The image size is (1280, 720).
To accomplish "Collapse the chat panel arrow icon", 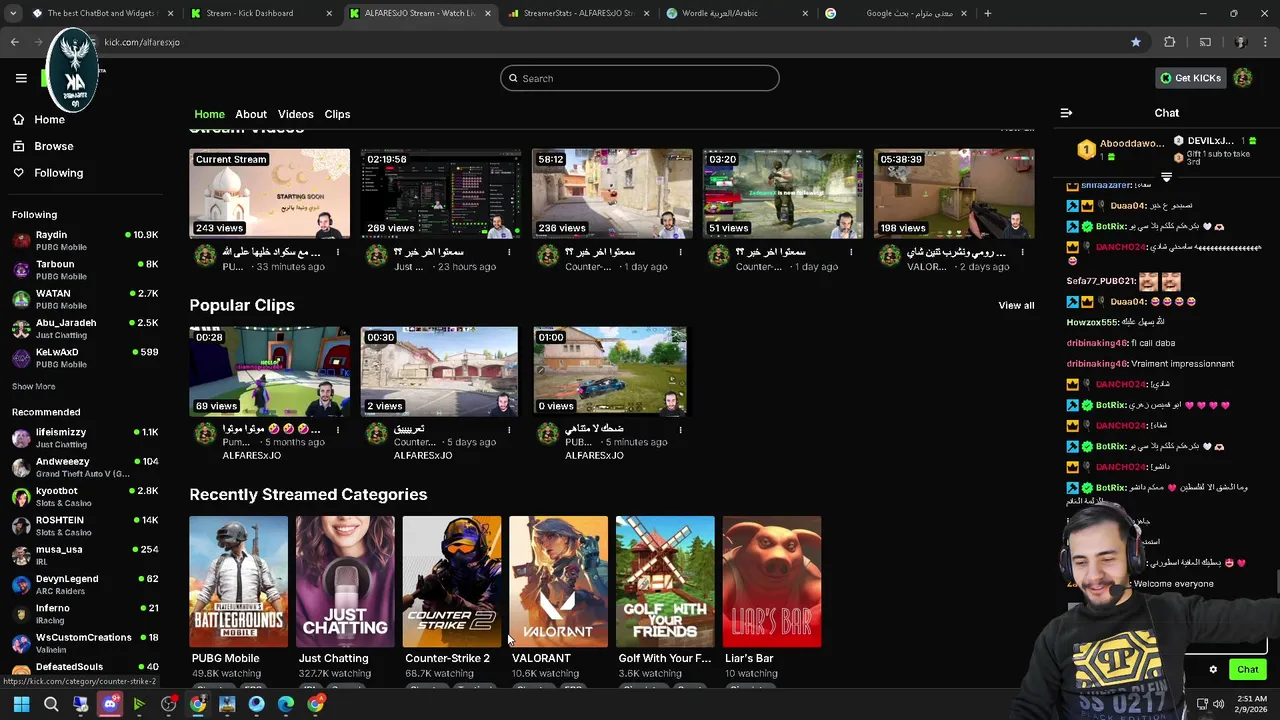I will (x=1066, y=113).
